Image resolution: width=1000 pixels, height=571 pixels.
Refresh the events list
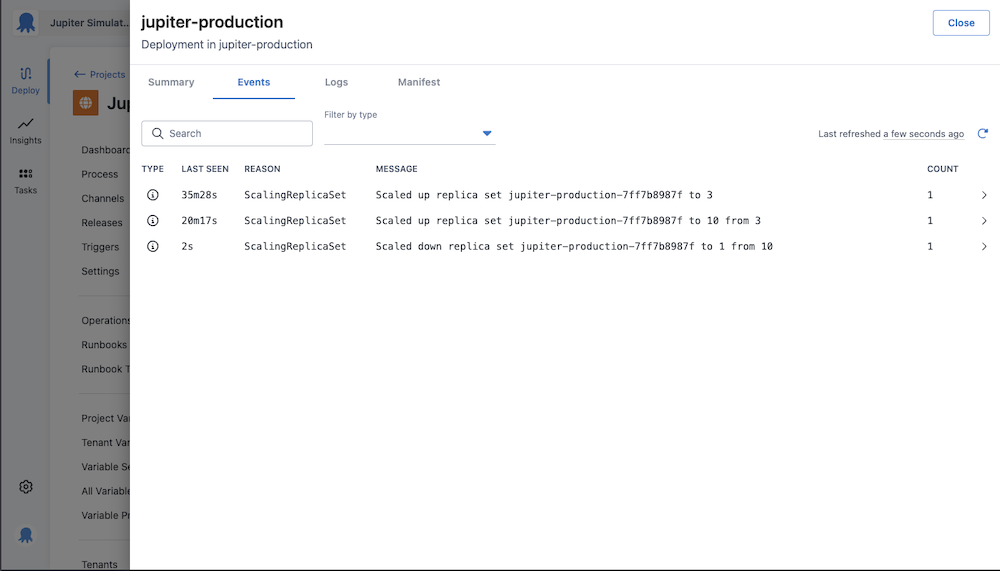pyautogui.click(x=983, y=133)
